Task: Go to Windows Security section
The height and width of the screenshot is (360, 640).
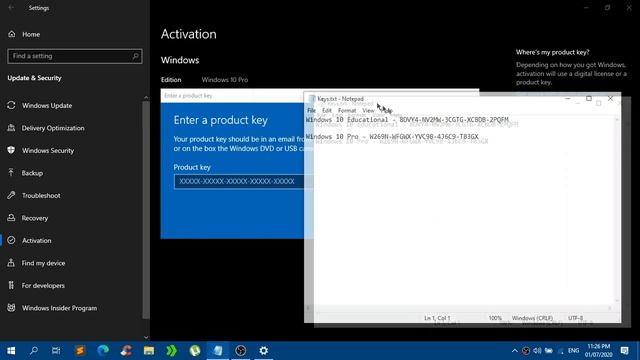Action: (48, 150)
